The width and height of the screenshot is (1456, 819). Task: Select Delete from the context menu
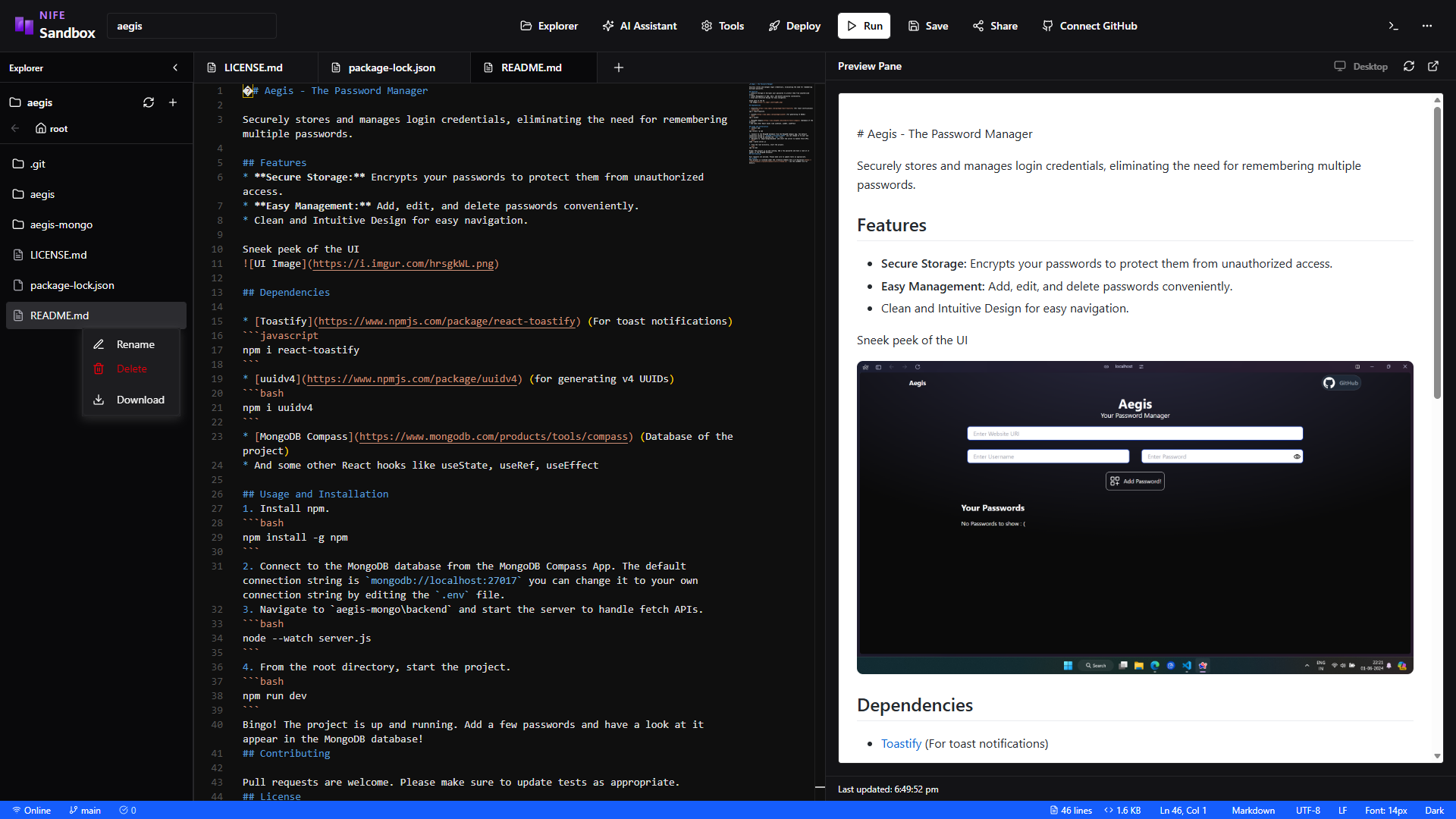click(x=131, y=369)
